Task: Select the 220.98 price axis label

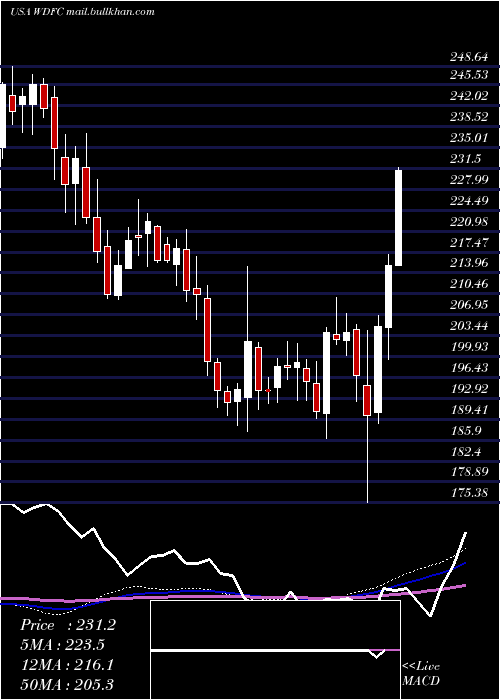Action: (469, 221)
